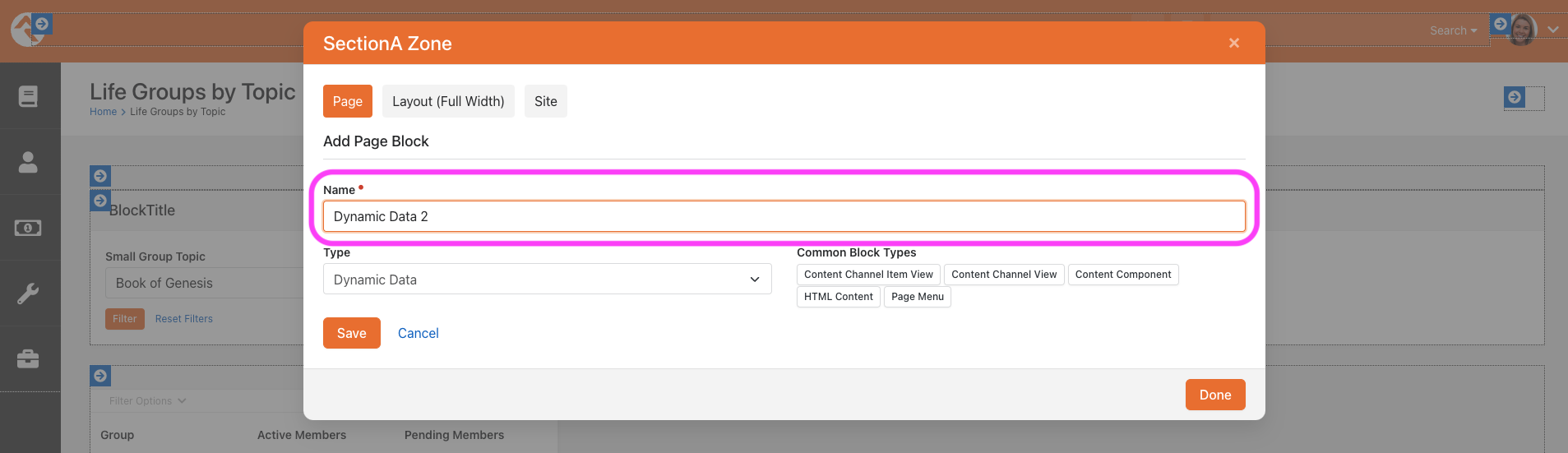Open the Search dropdown in the header
The height and width of the screenshot is (453, 1568).
tap(1453, 30)
